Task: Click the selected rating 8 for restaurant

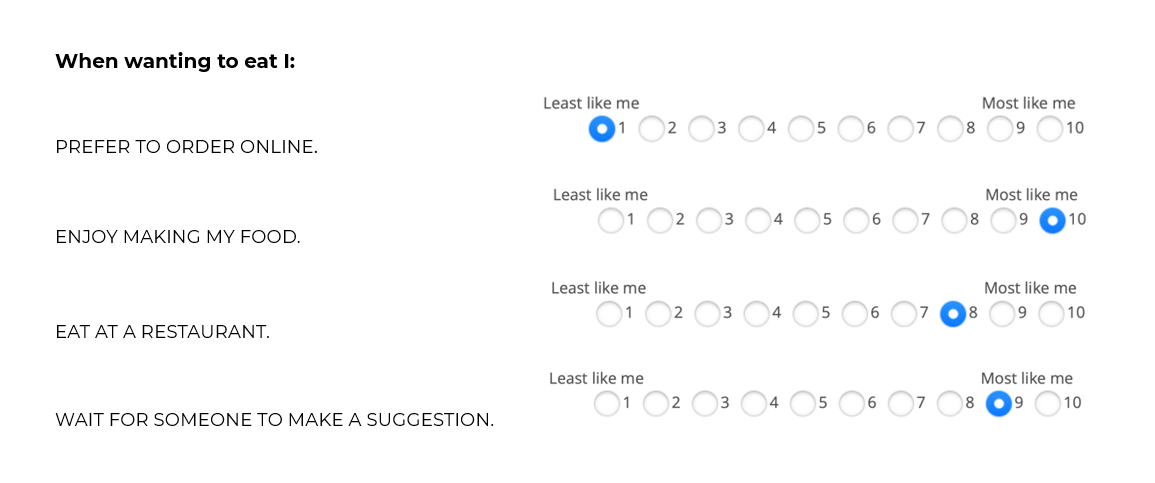Action: coord(953,314)
